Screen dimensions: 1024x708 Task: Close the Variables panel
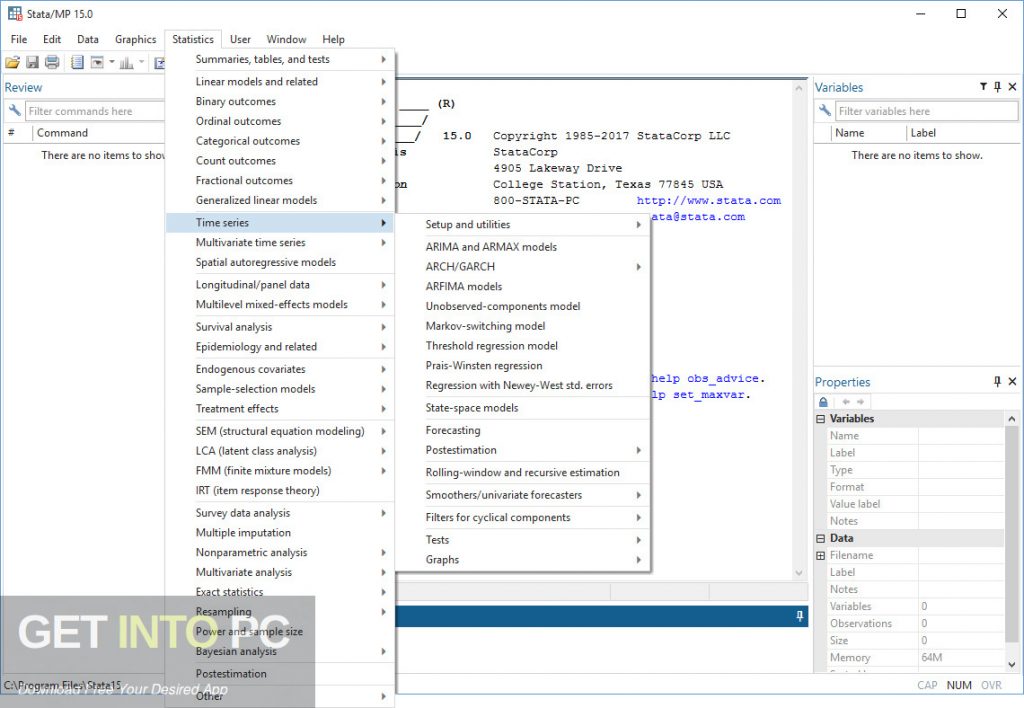tap(1012, 86)
